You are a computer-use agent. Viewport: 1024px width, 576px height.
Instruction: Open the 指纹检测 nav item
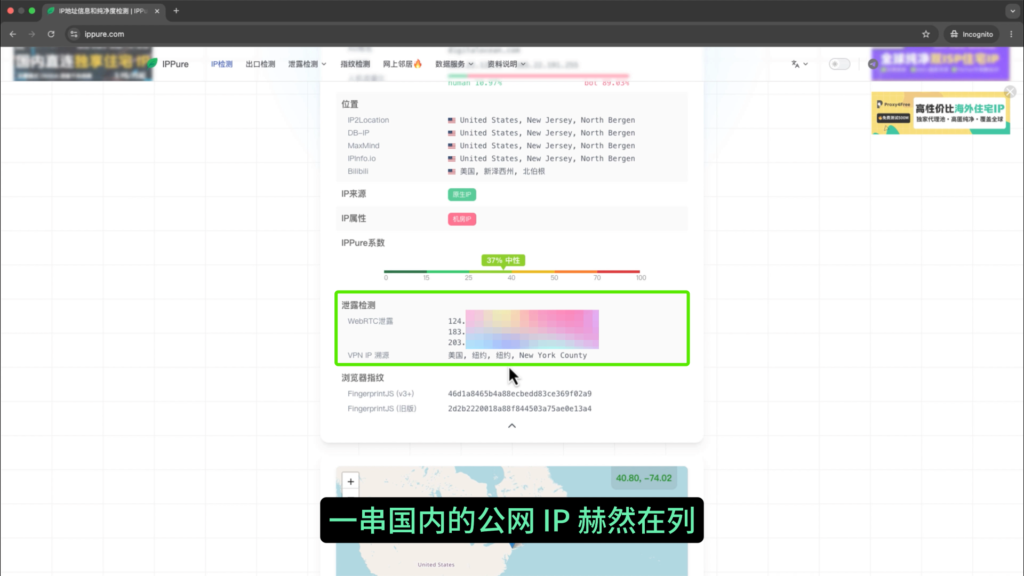[355, 64]
